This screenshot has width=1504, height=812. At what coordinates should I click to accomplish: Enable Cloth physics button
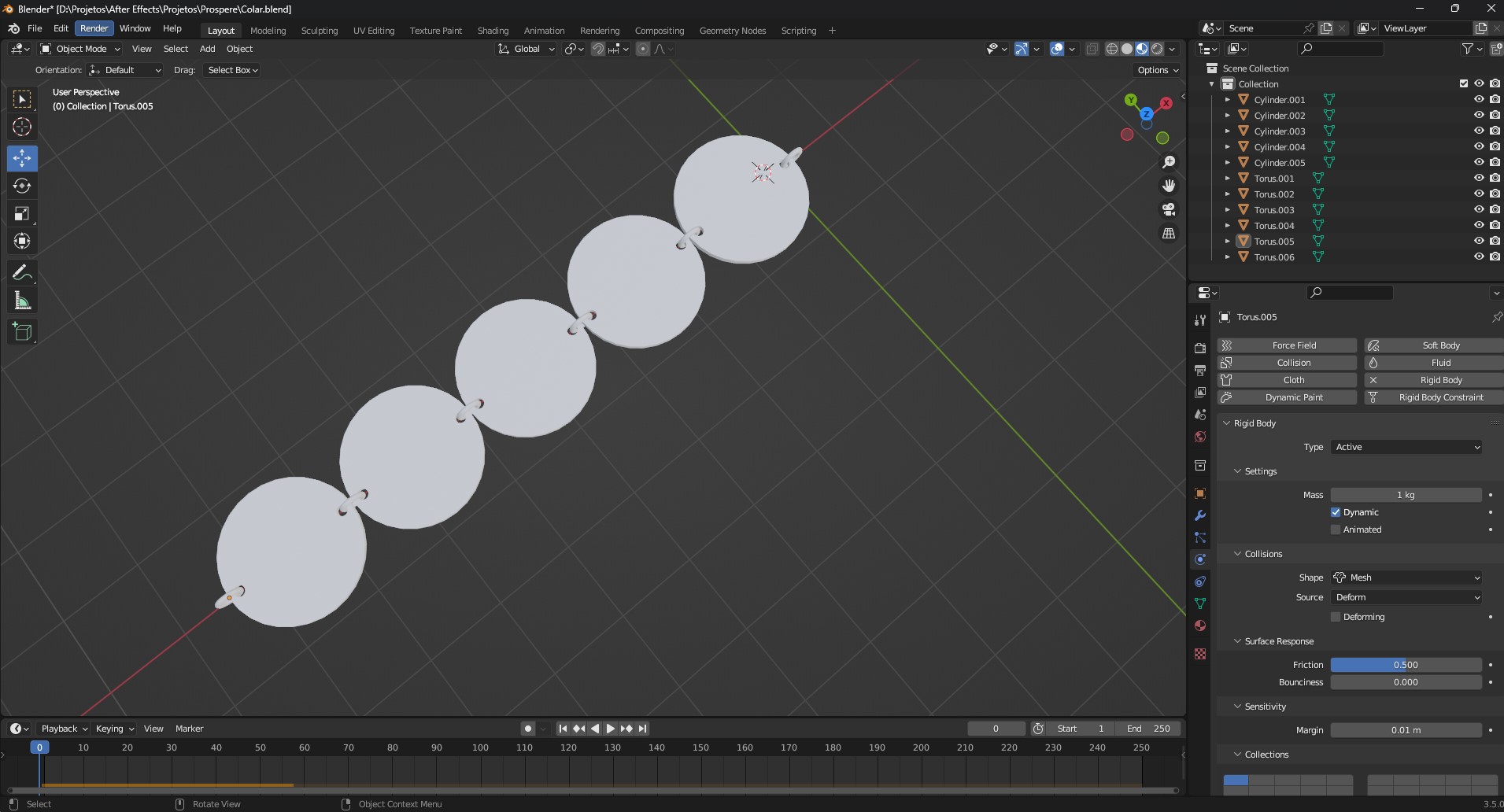pyautogui.click(x=1287, y=380)
